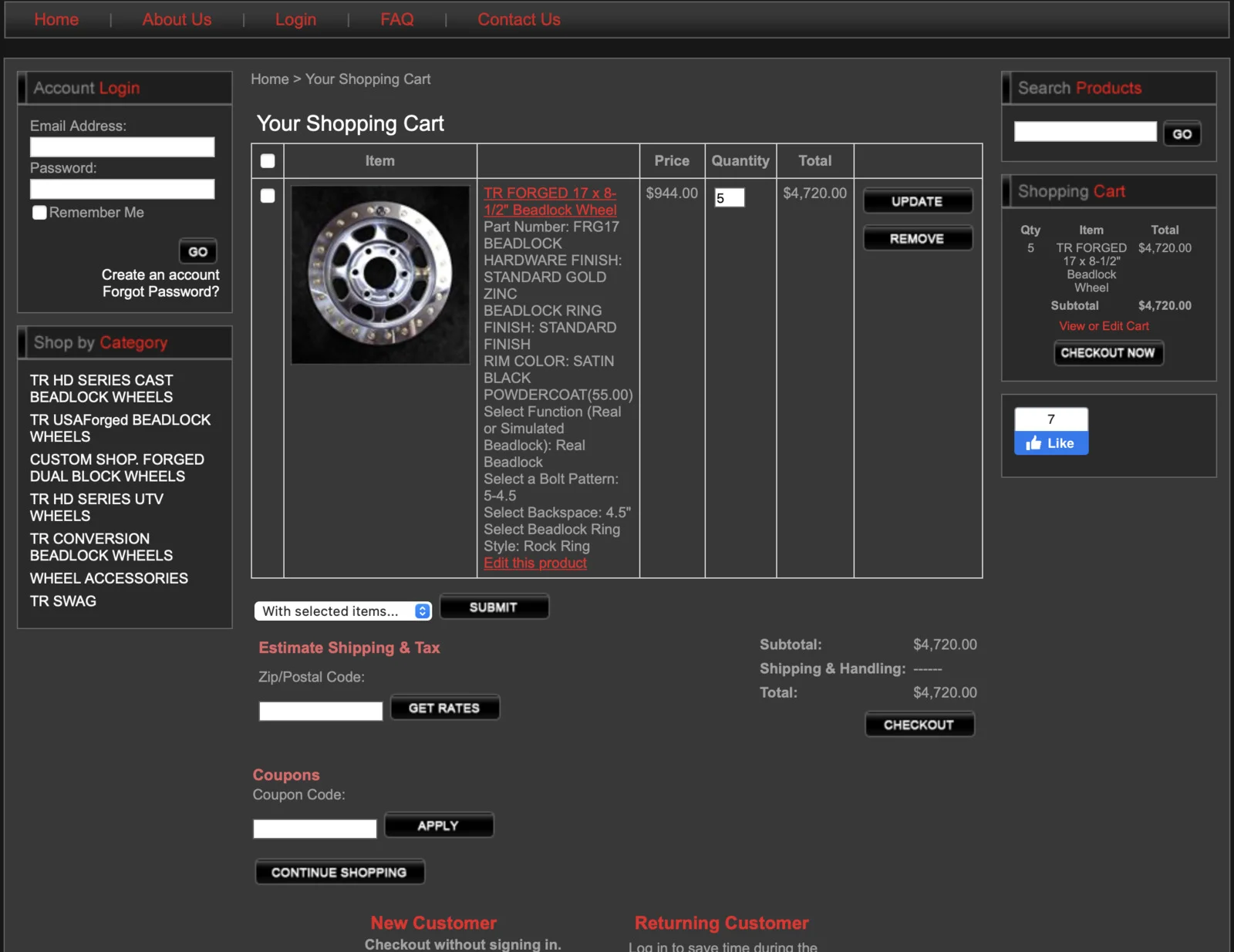Click the Facebook Like thumbs-up button
The width and height of the screenshot is (1234, 952).
[1050, 443]
